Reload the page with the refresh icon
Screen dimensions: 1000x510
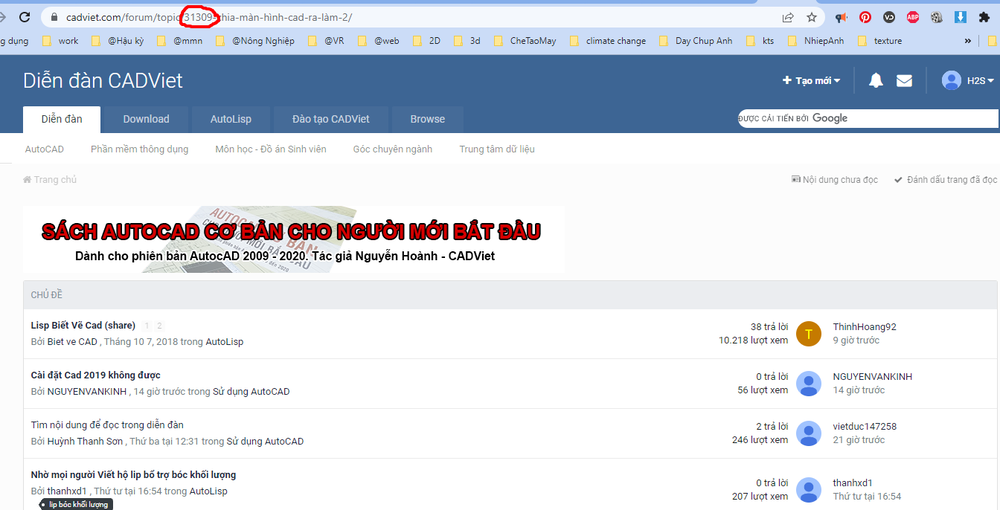click(24, 17)
